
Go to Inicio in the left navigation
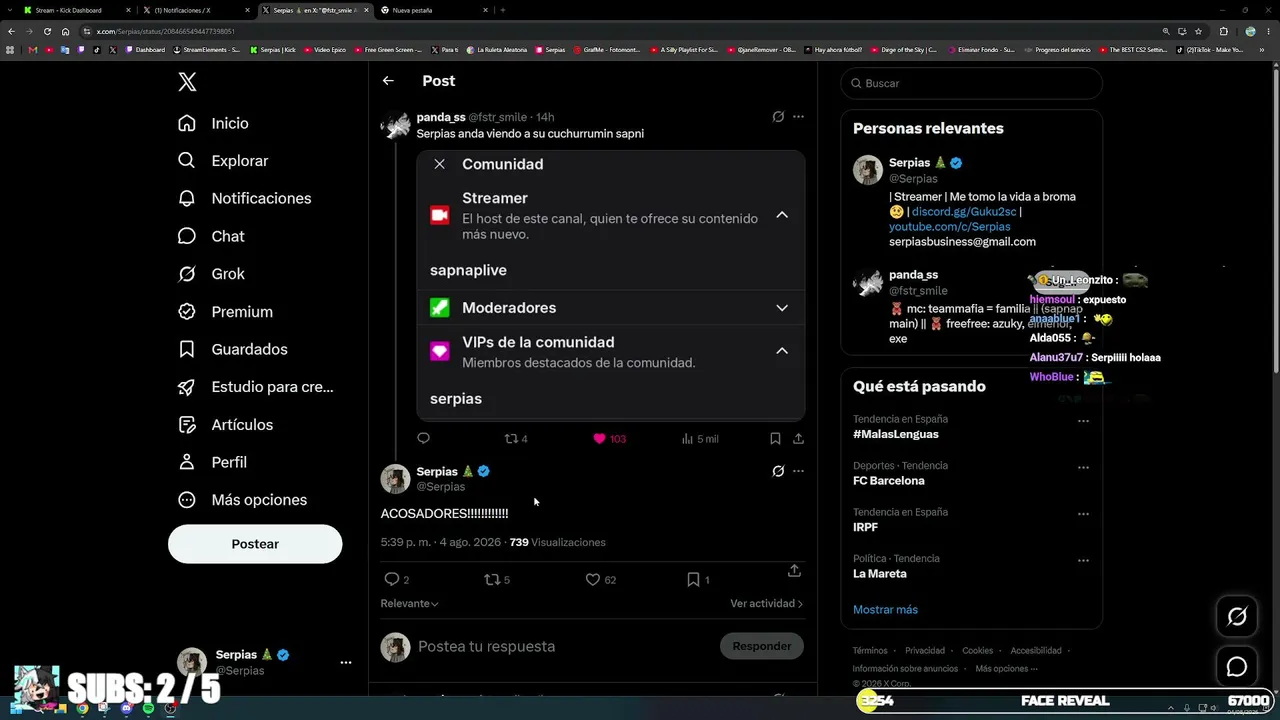(213, 123)
